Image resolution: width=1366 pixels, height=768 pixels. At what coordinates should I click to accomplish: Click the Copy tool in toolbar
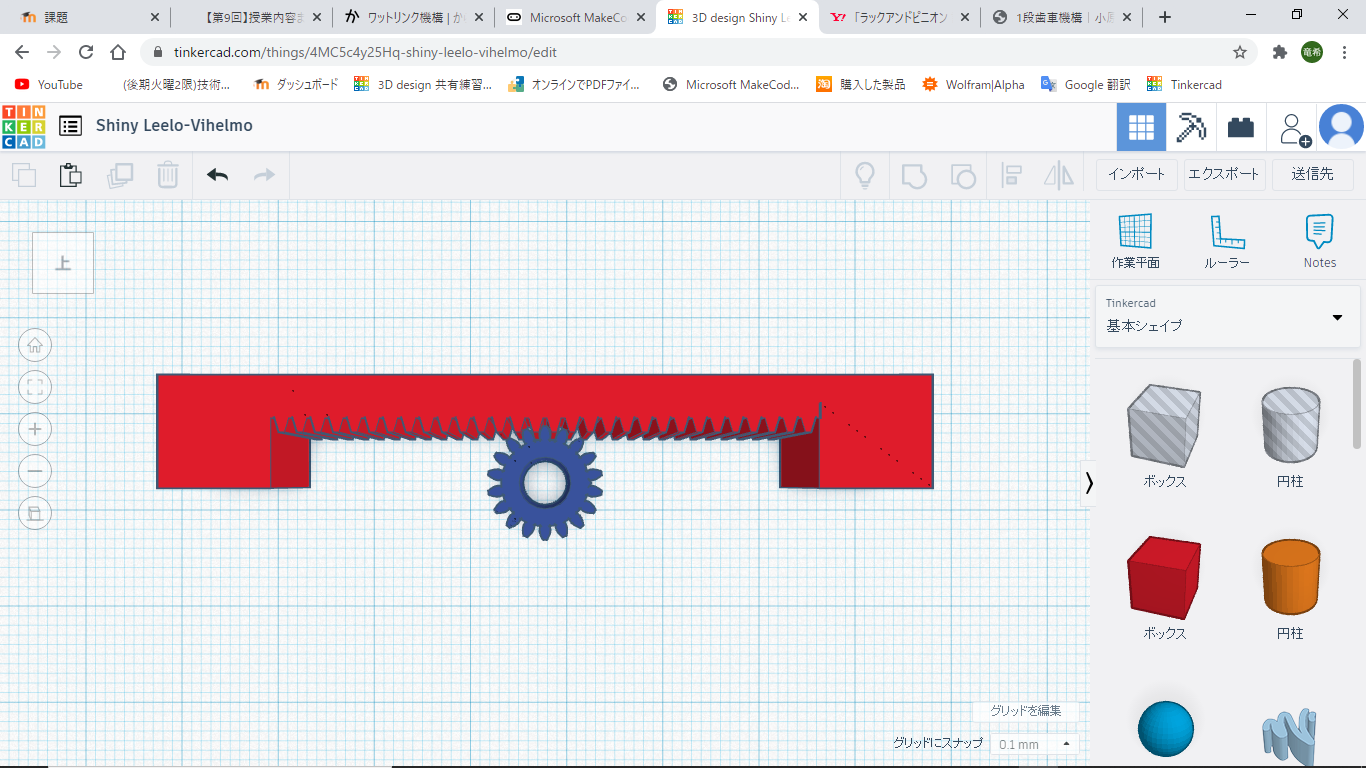coord(24,175)
